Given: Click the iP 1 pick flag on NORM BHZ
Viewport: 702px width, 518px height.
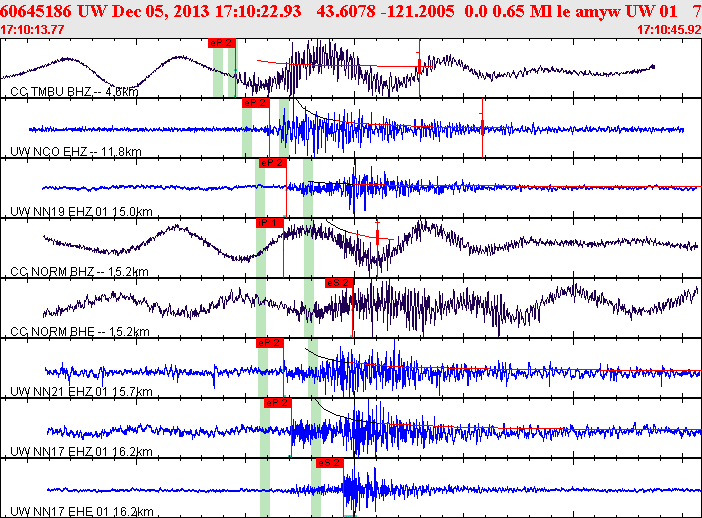Looking at the screenshot, I should 270,223.
